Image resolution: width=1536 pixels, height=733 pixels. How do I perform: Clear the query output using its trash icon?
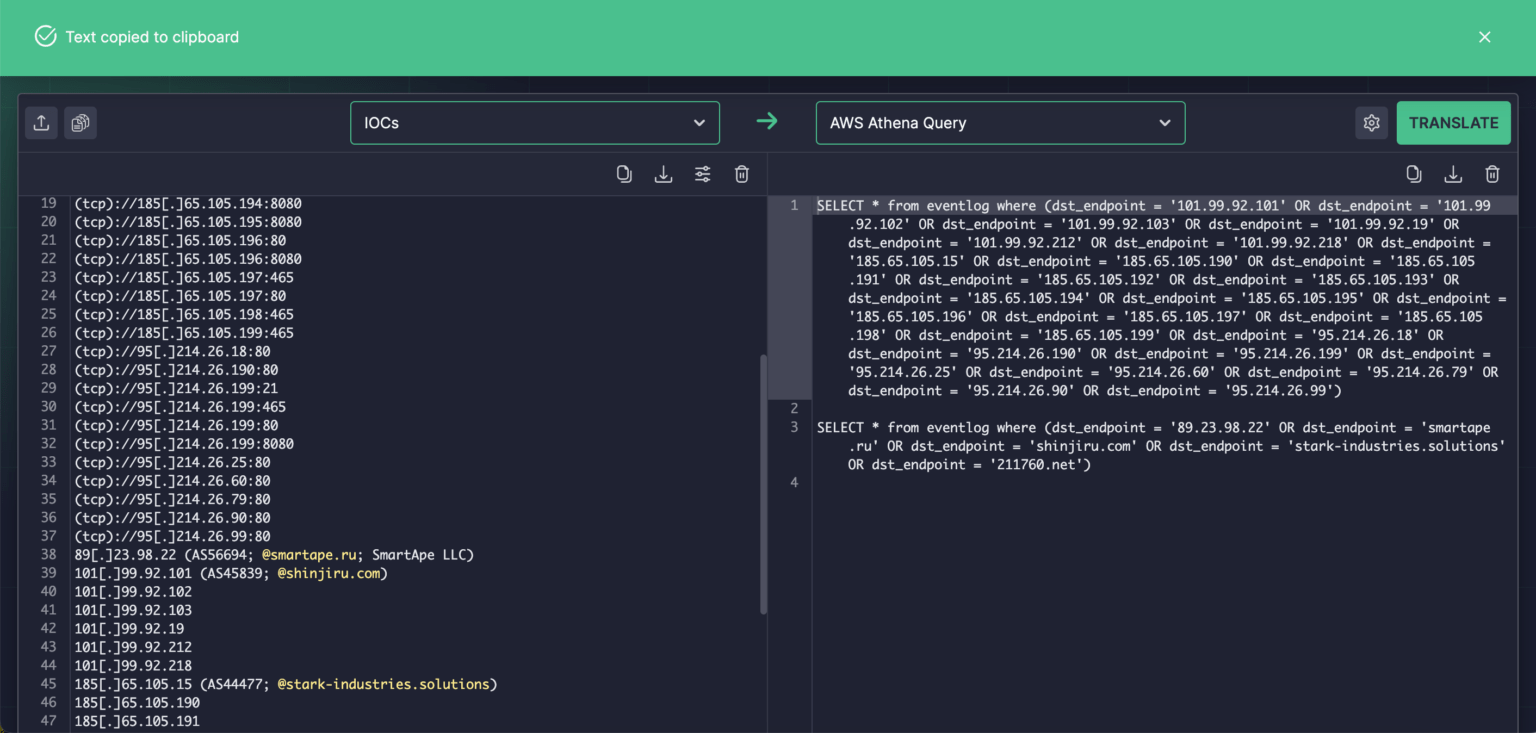(x=1492, y=173)
